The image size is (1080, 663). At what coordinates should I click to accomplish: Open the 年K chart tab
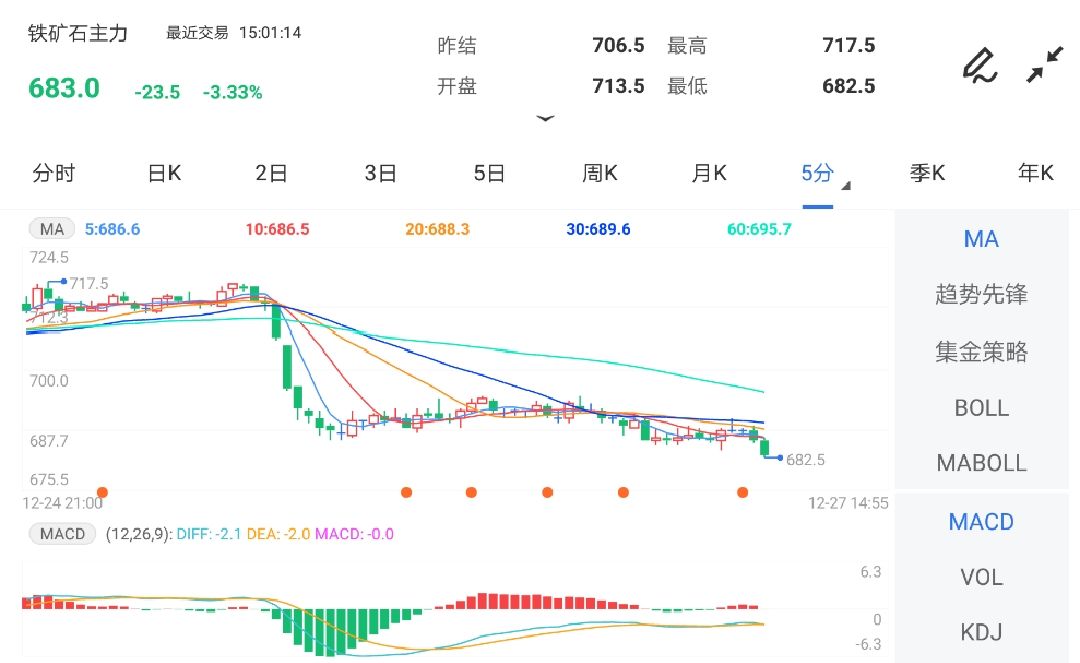click(1036, 173)
